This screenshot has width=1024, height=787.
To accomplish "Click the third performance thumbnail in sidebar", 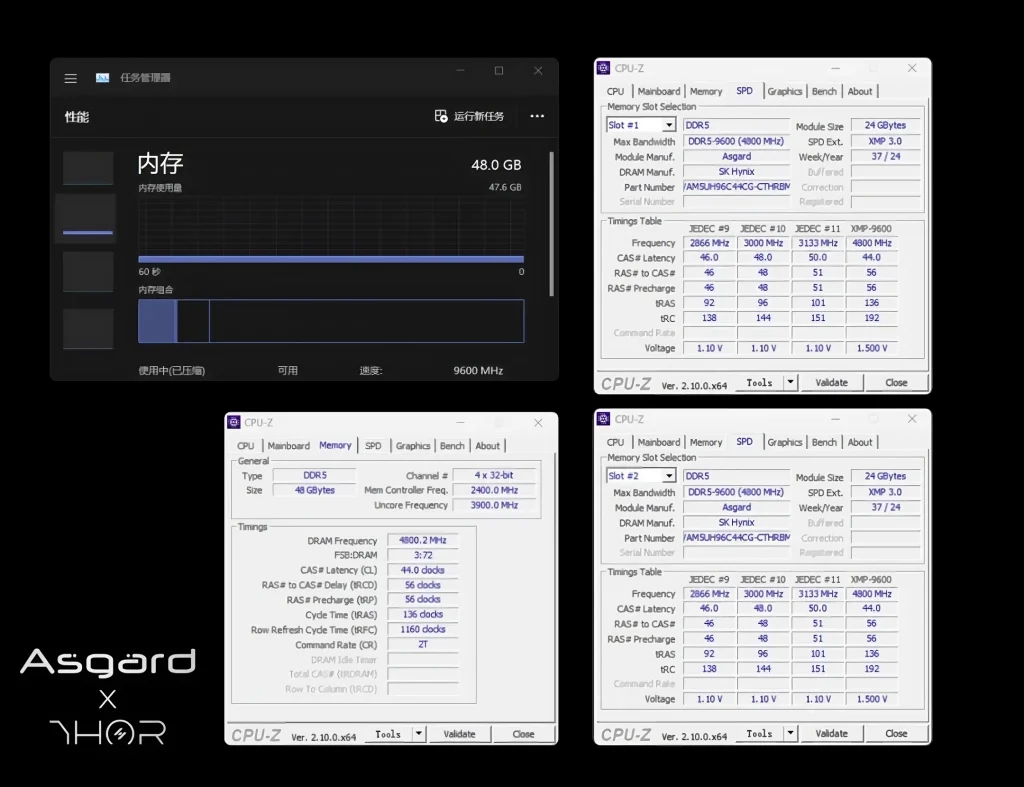I will (87, 271).
